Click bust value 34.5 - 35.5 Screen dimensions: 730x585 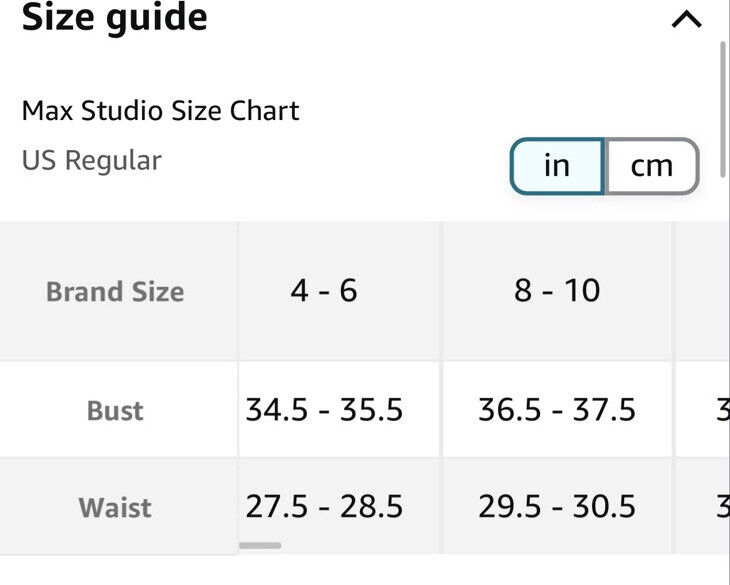click(x=324, y=410)
